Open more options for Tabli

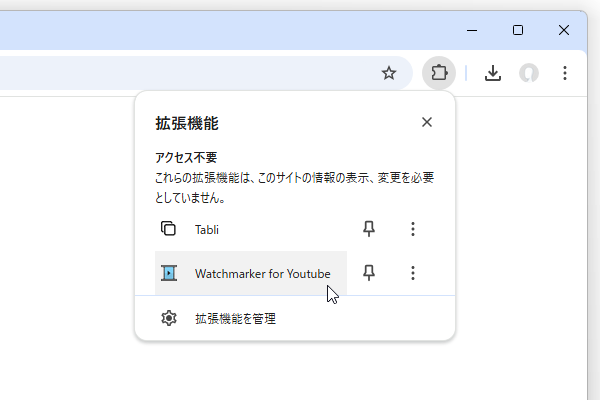(x=412, y=229)
